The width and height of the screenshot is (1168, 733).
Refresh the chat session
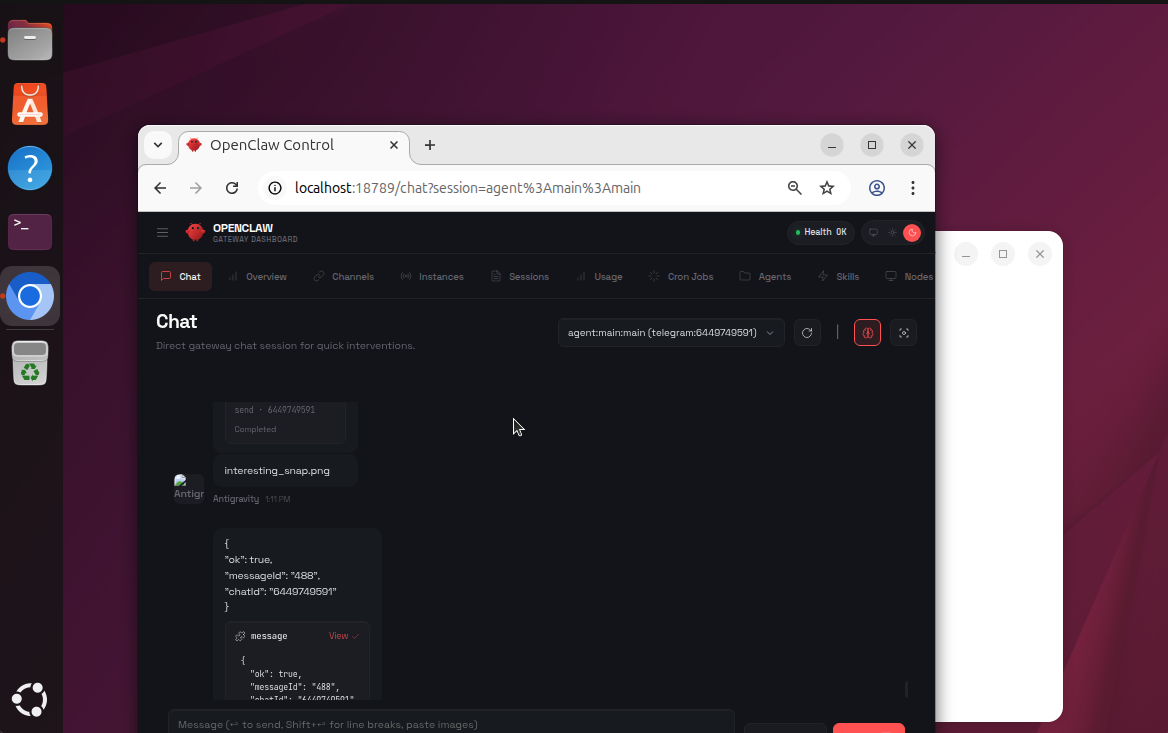(x=807, y=332)
